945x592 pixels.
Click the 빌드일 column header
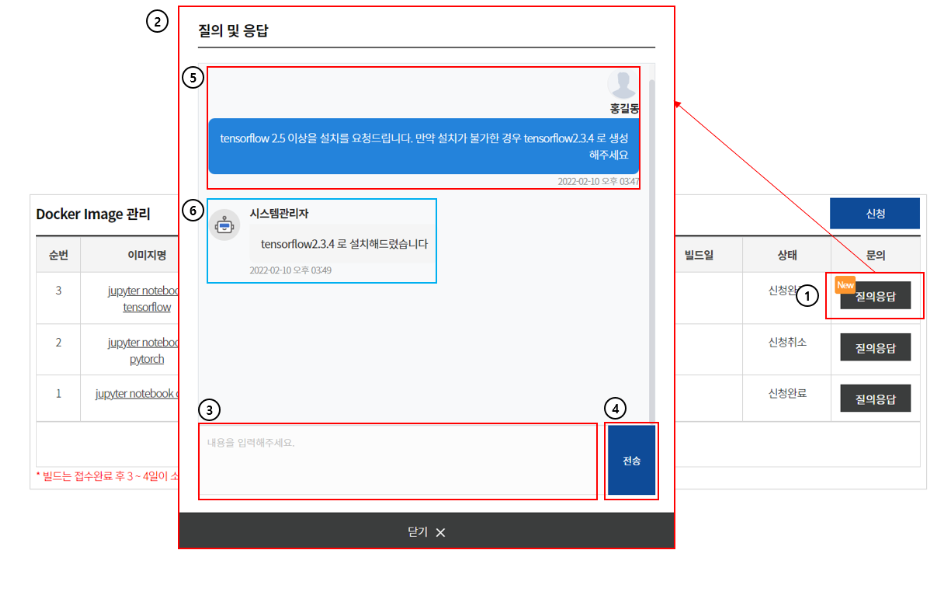click(x=699, y=255)
